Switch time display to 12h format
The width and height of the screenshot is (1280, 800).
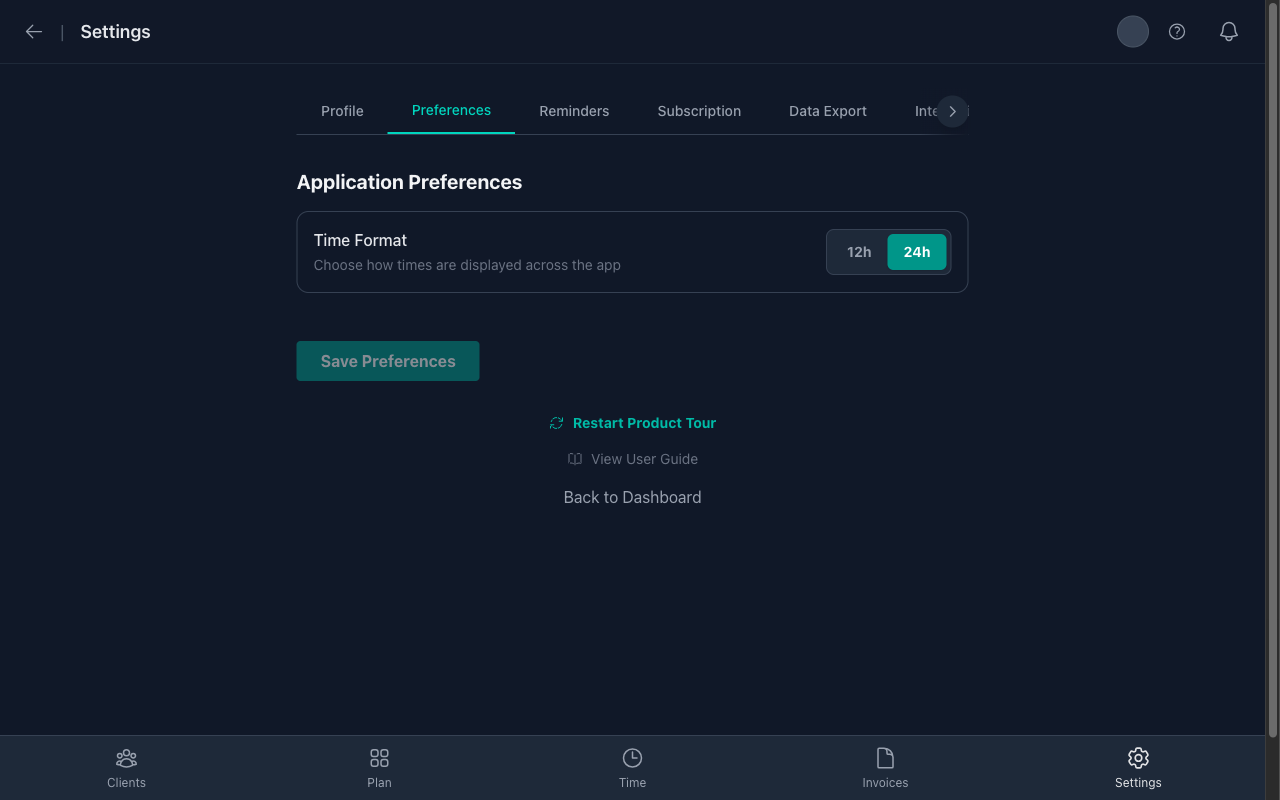858,251
